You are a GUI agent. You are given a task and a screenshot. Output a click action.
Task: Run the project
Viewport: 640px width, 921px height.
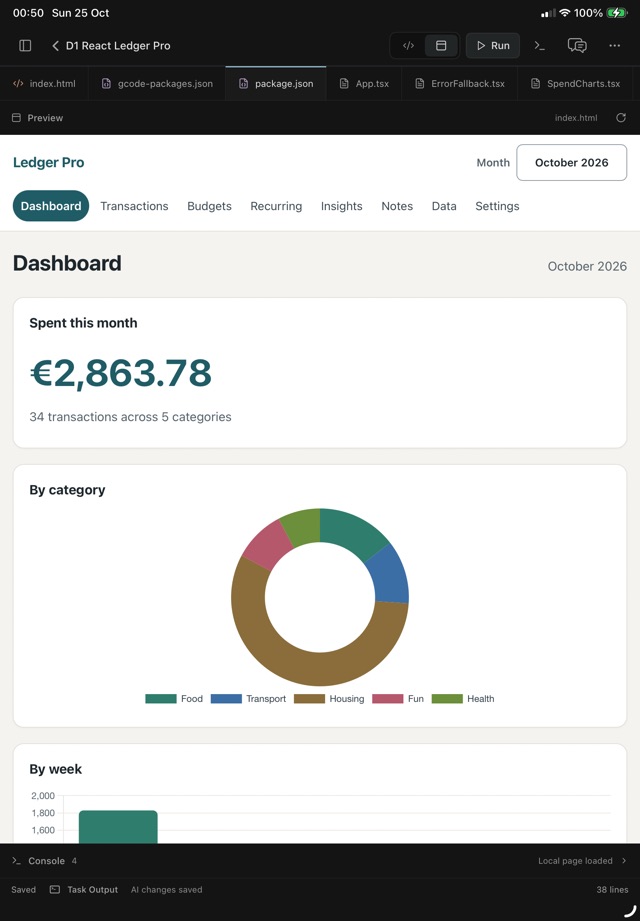click(493, 46)
